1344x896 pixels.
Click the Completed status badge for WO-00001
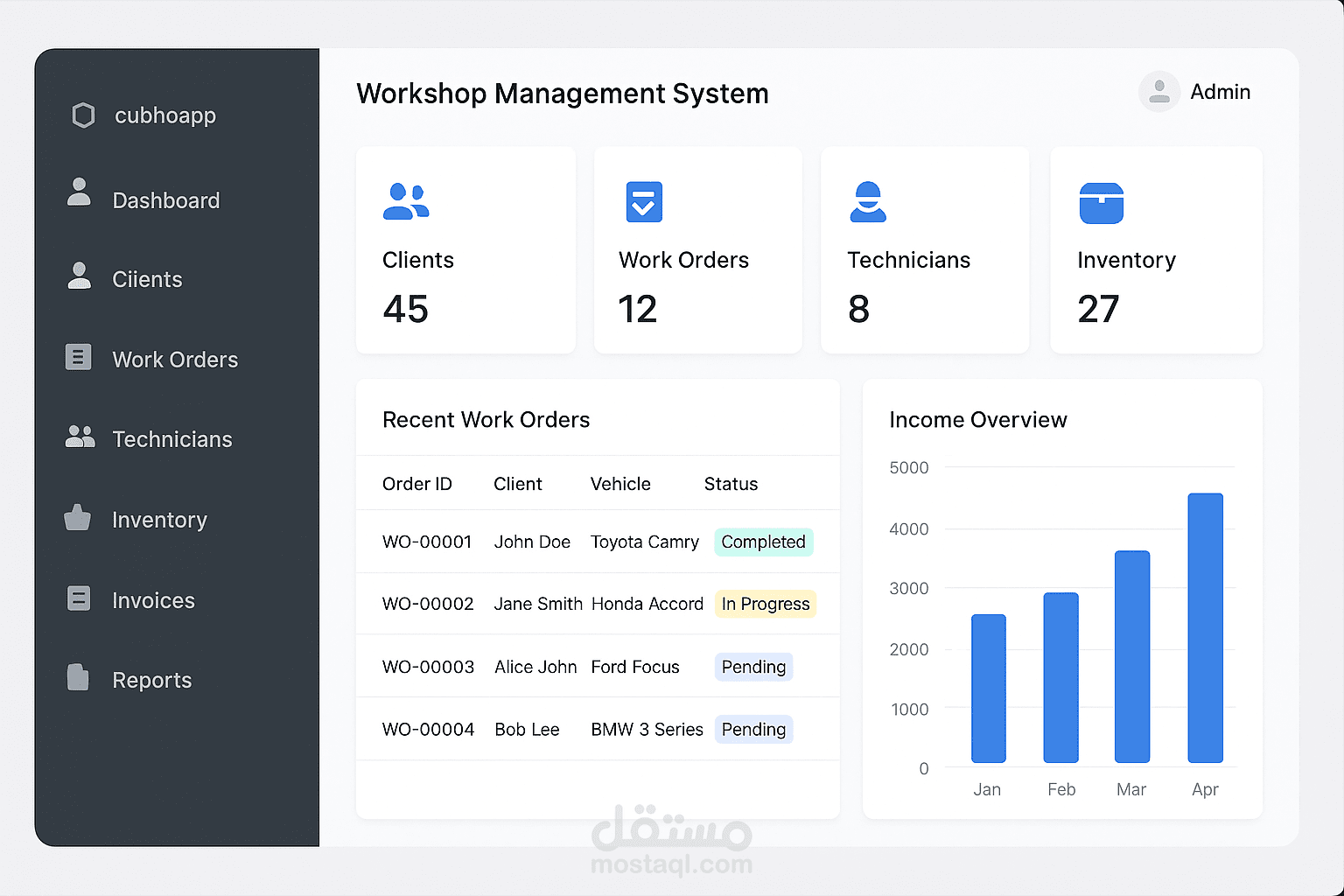(x=763, y=542)
